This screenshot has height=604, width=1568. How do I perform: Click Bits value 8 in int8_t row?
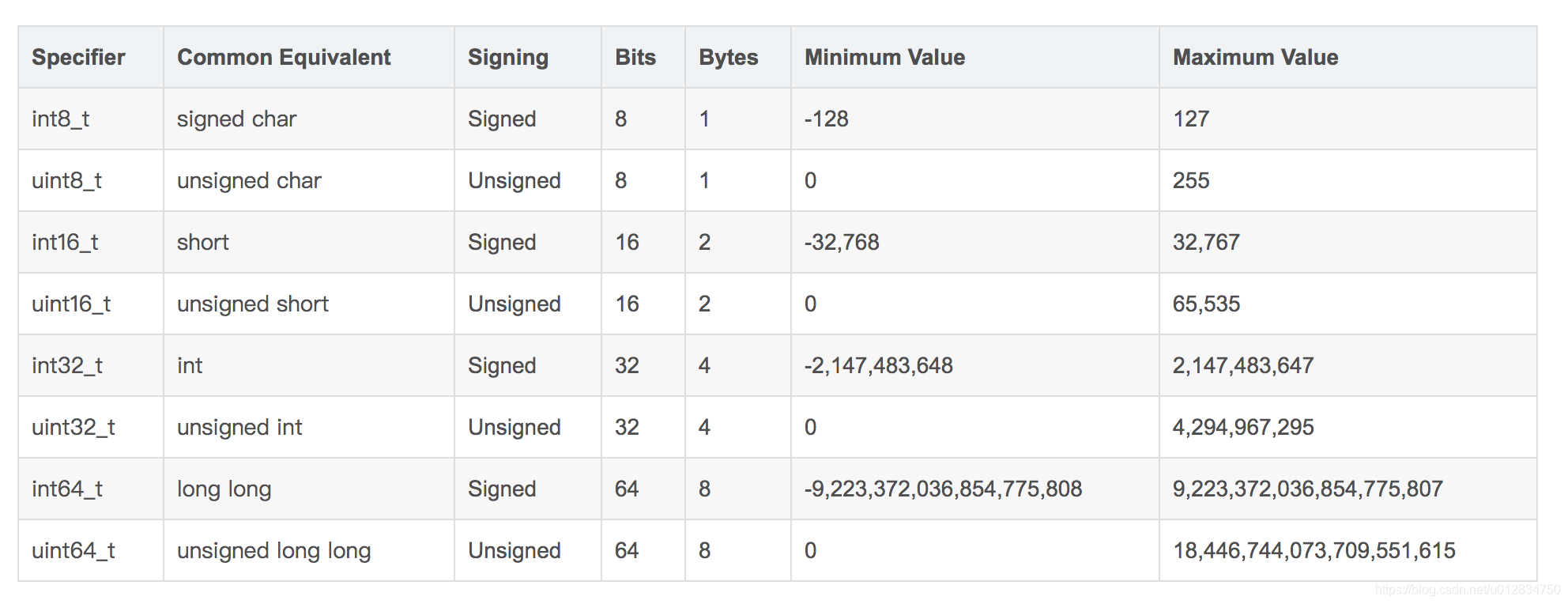click(621, 119)
